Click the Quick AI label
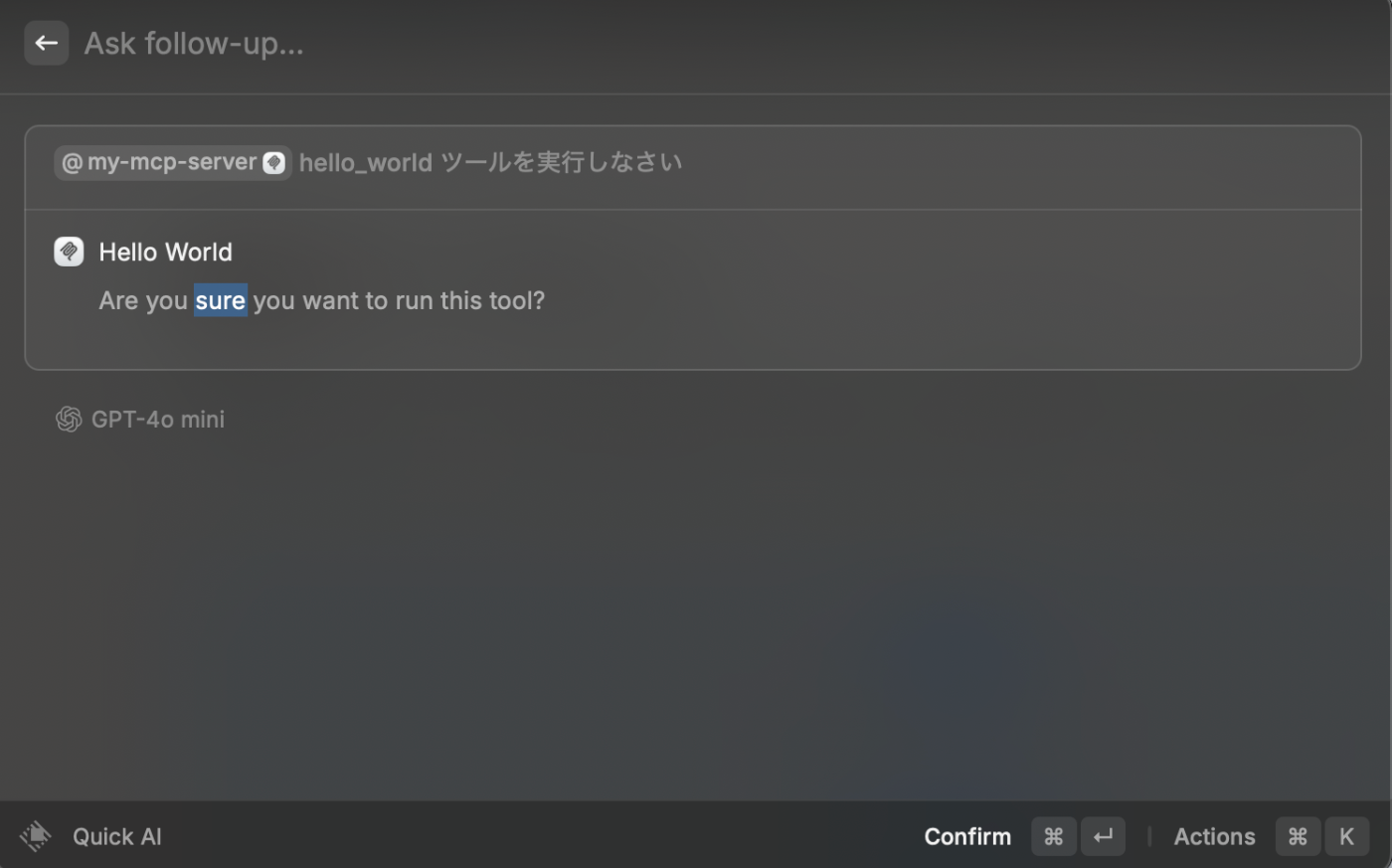 [x=117, y=837]
